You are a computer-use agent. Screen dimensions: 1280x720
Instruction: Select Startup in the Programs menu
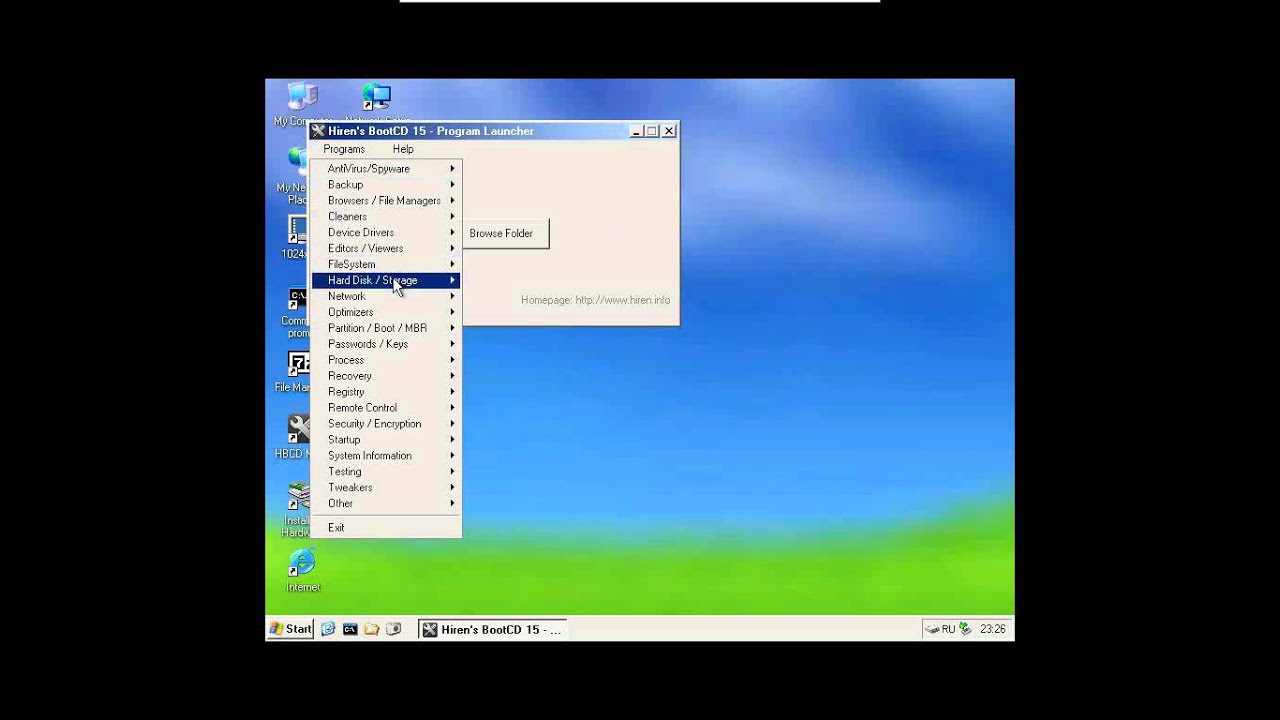(386, 440)
